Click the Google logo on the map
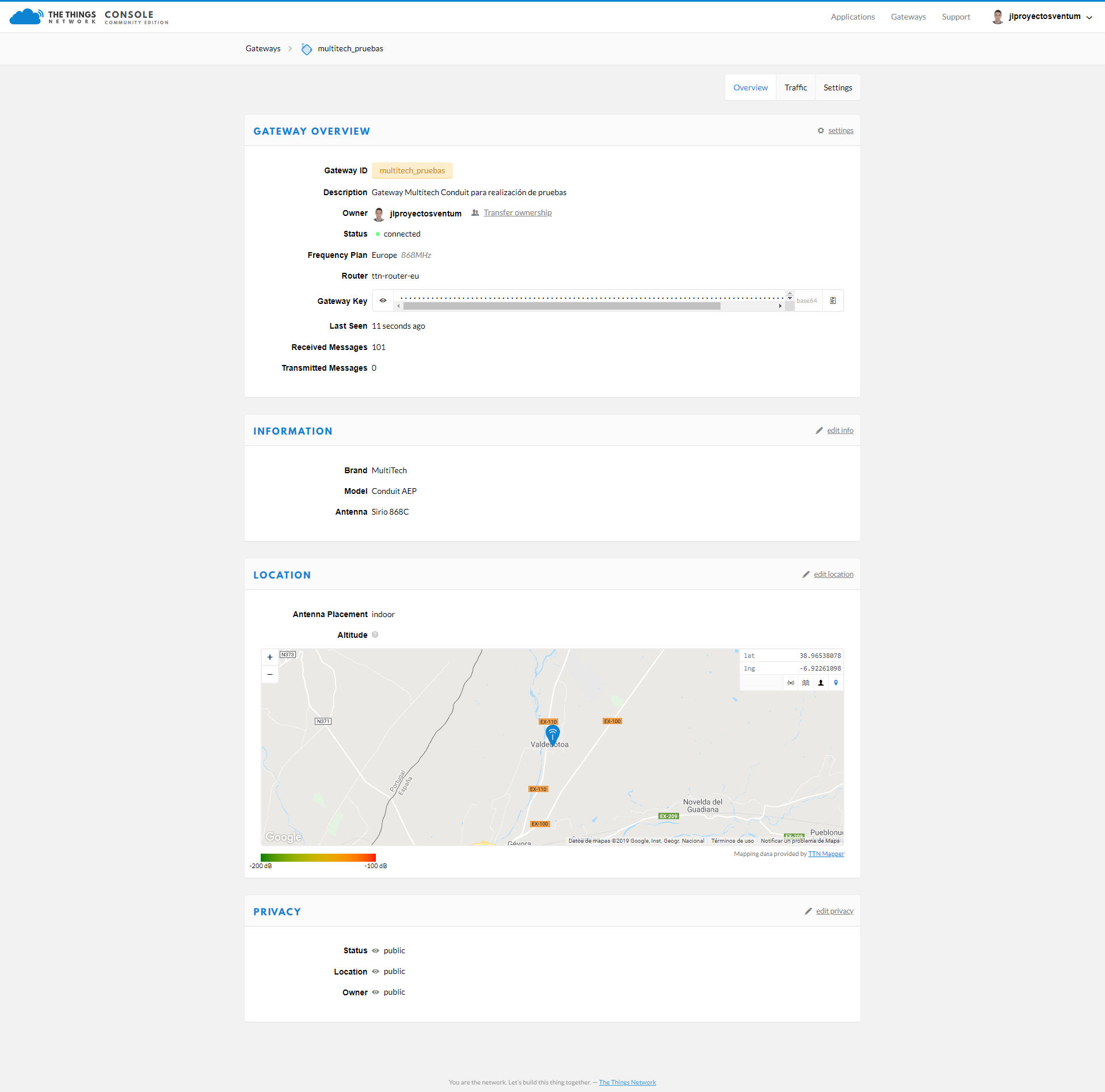Image resolution: width=1105 pixels, height=1092 pixels. click(283, 837)
